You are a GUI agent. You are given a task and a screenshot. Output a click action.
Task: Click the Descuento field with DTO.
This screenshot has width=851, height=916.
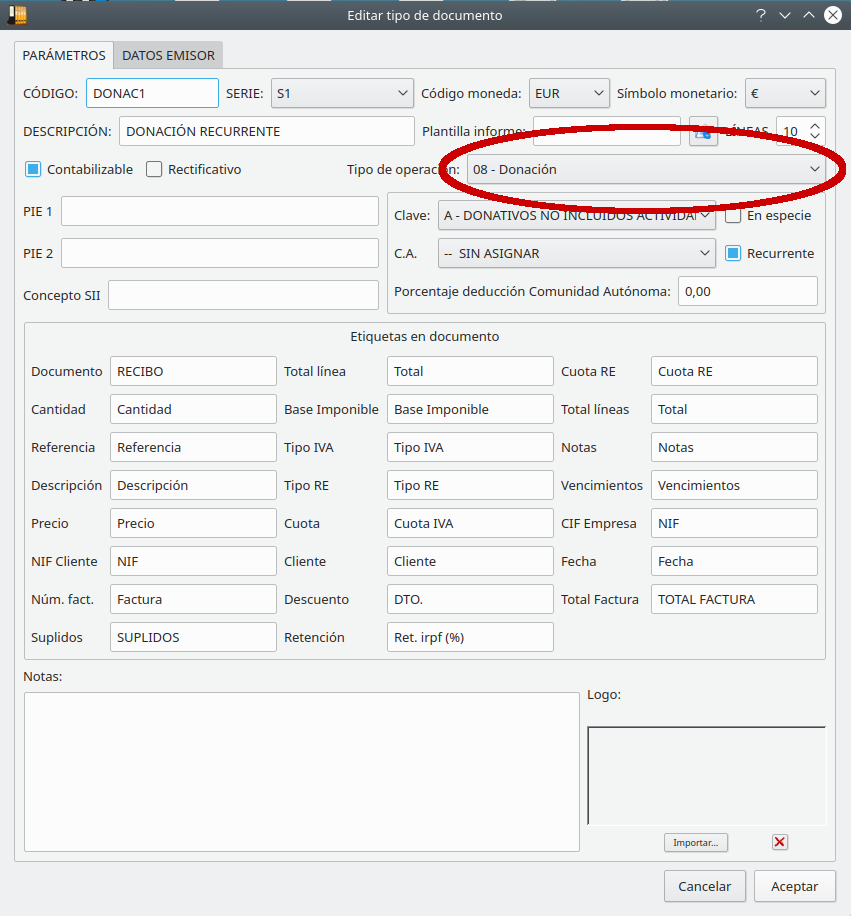[x=470, y=599]
